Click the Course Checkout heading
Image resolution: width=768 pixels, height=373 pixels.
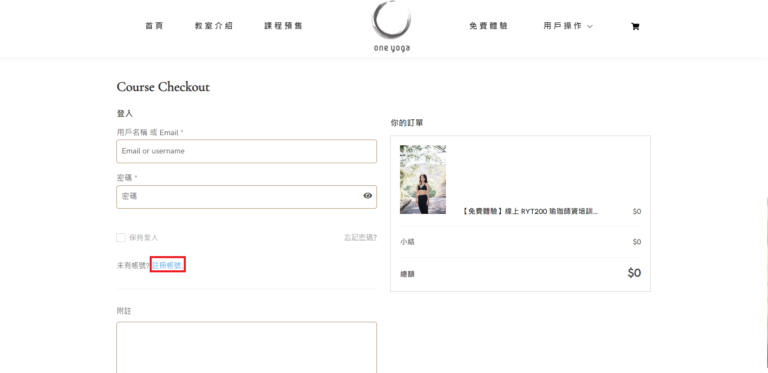click(x=163, y=87)
